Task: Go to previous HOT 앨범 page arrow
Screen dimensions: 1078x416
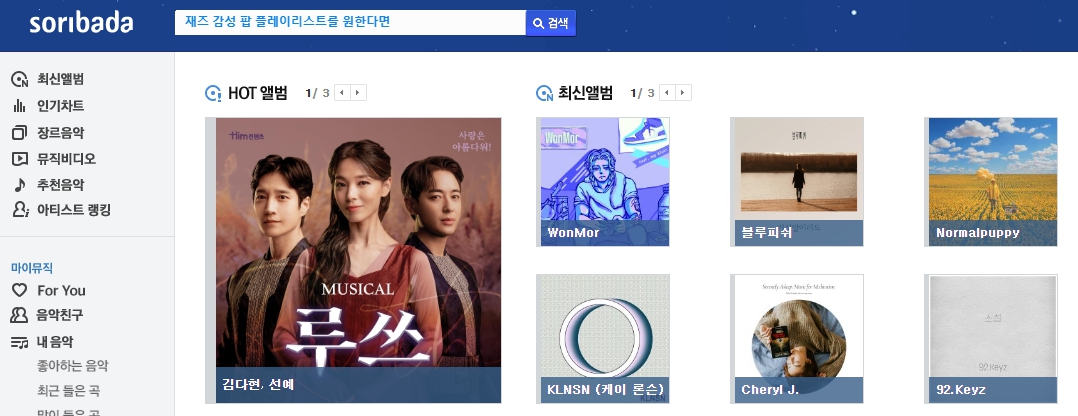Action: point(342,93)
